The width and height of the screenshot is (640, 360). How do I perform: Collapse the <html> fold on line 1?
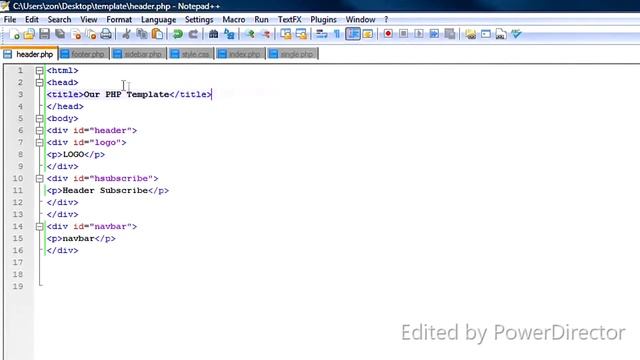click(x=40, y=71)
